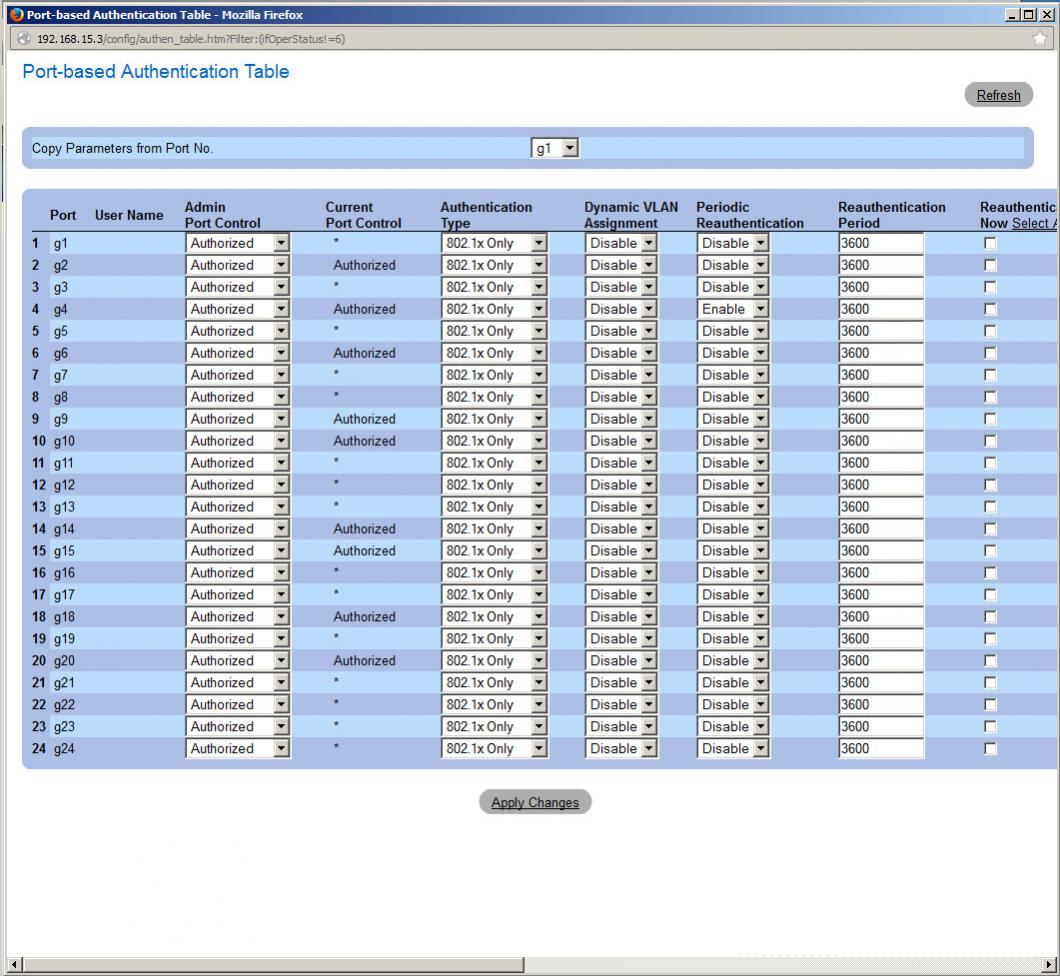Click the Admin Port Control column header
This screenshot has height=976, width=1060.
222,215
